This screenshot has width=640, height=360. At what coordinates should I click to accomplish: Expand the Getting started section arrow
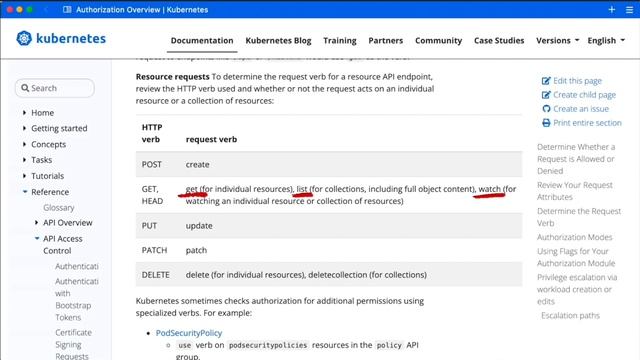coord(24,128)
